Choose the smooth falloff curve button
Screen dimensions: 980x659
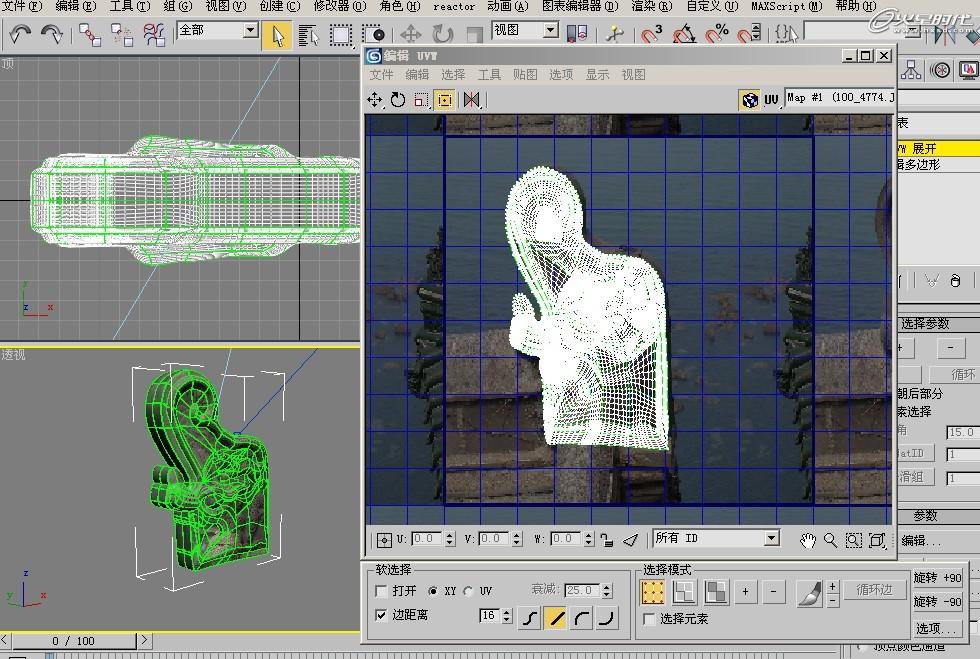(x=529, y=618)
